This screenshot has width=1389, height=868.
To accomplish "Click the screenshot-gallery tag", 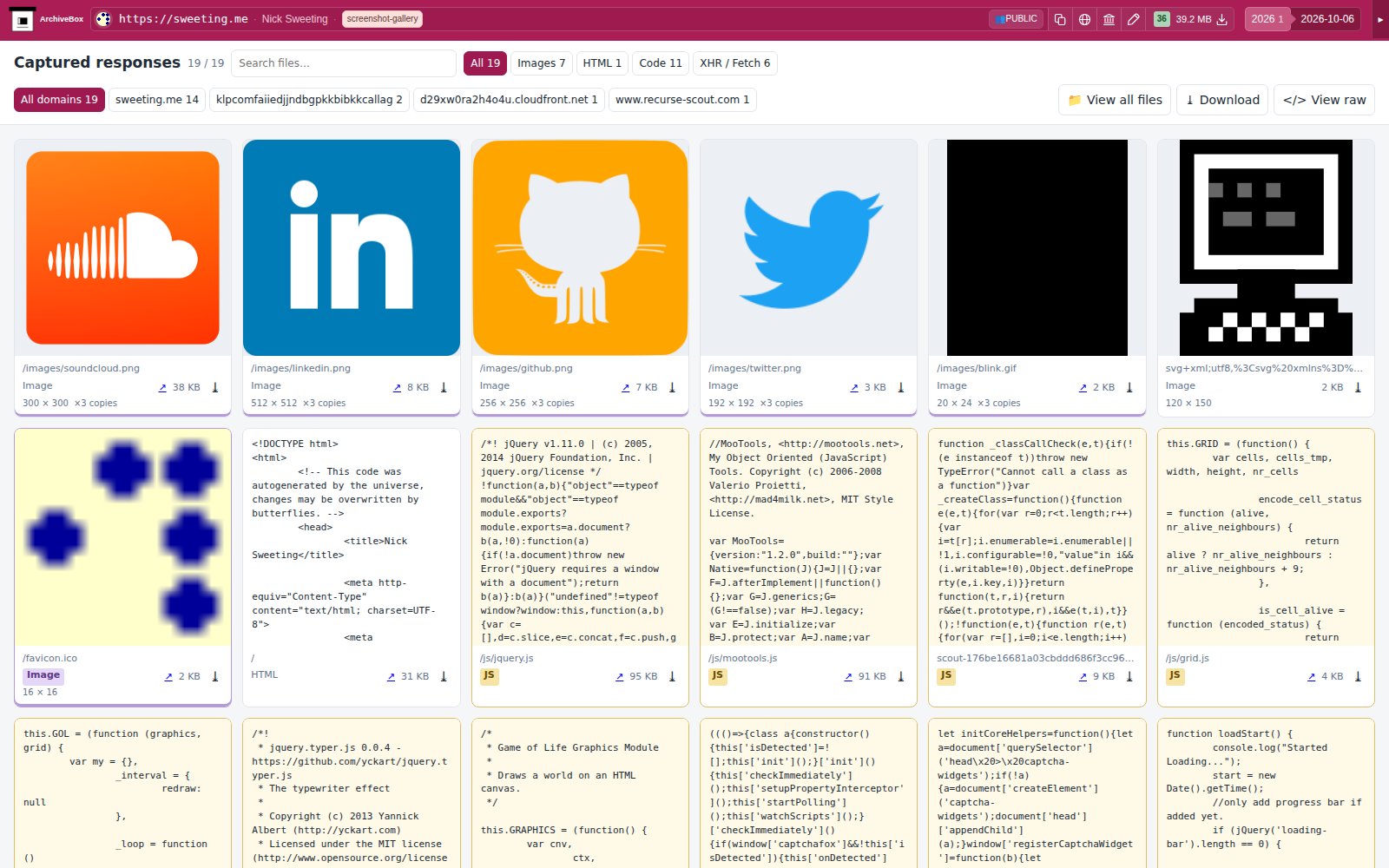I will point(382,19).
